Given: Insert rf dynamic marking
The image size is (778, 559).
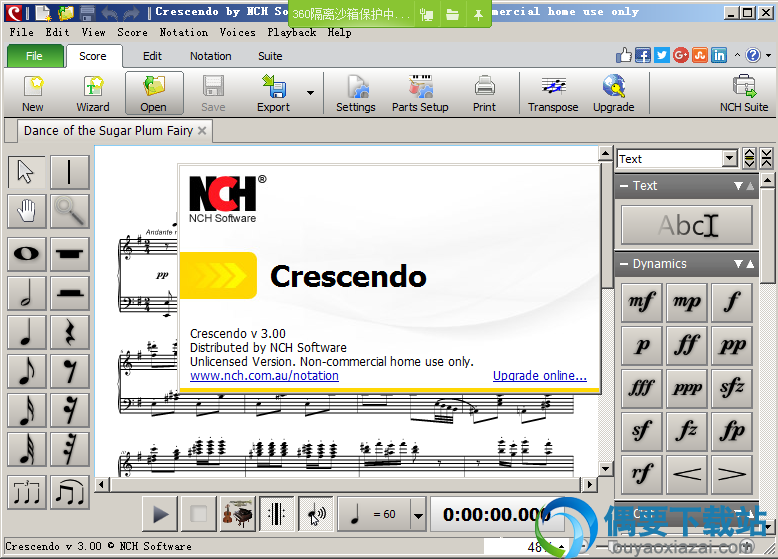Looking at the screenshot, I should pos(642,475).
